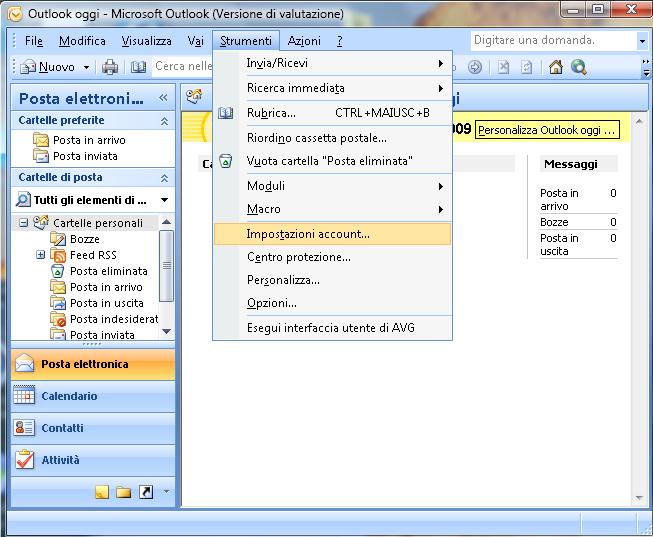The height and width of the screenshot is (537, 653).
Task: Choose Vuota cartella "Posta eliminata"
Action: 332,161
